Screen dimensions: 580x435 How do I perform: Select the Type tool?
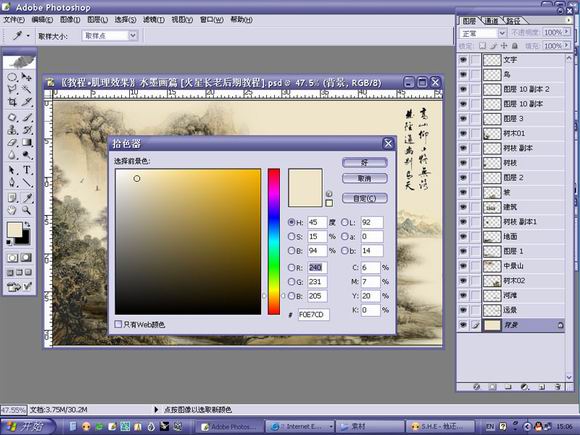pos(26,170)
